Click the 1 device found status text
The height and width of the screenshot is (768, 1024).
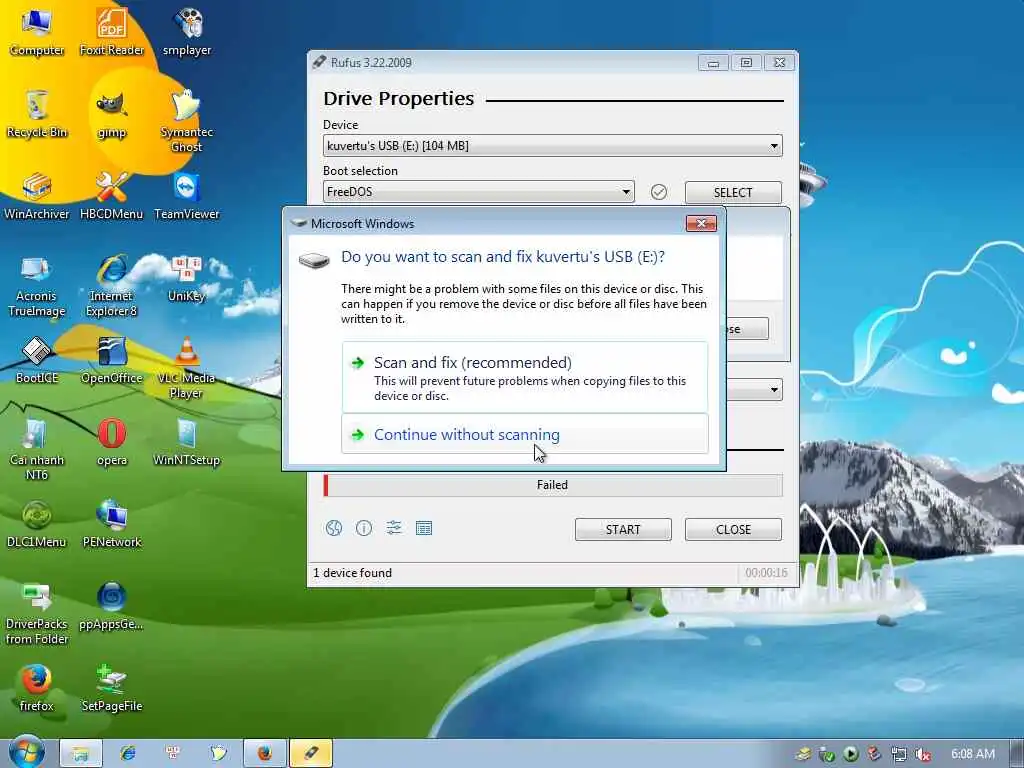tap(353, 573)
